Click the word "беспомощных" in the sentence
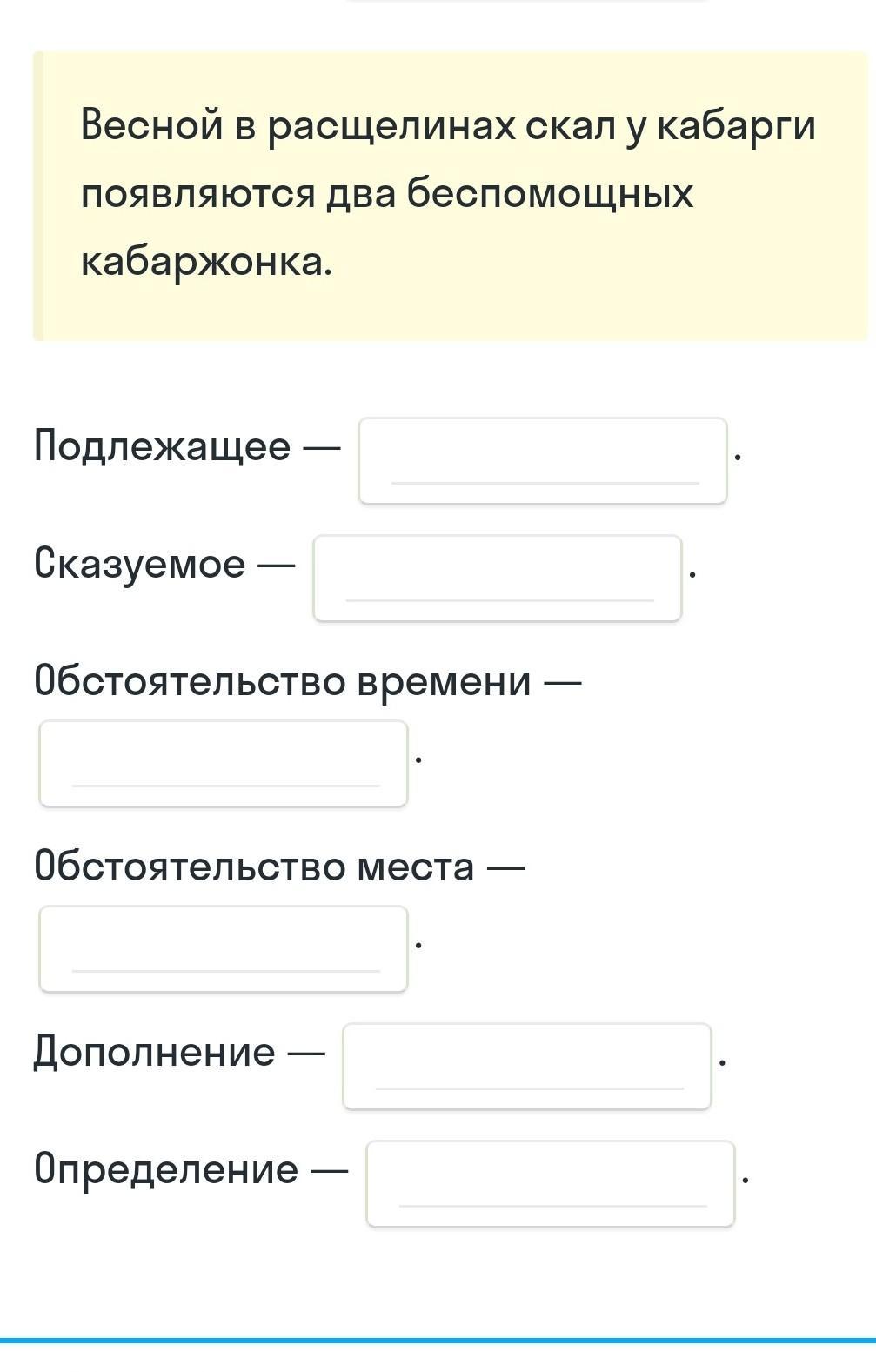Viewport: 876px width, 1372px height. point(550,194)
